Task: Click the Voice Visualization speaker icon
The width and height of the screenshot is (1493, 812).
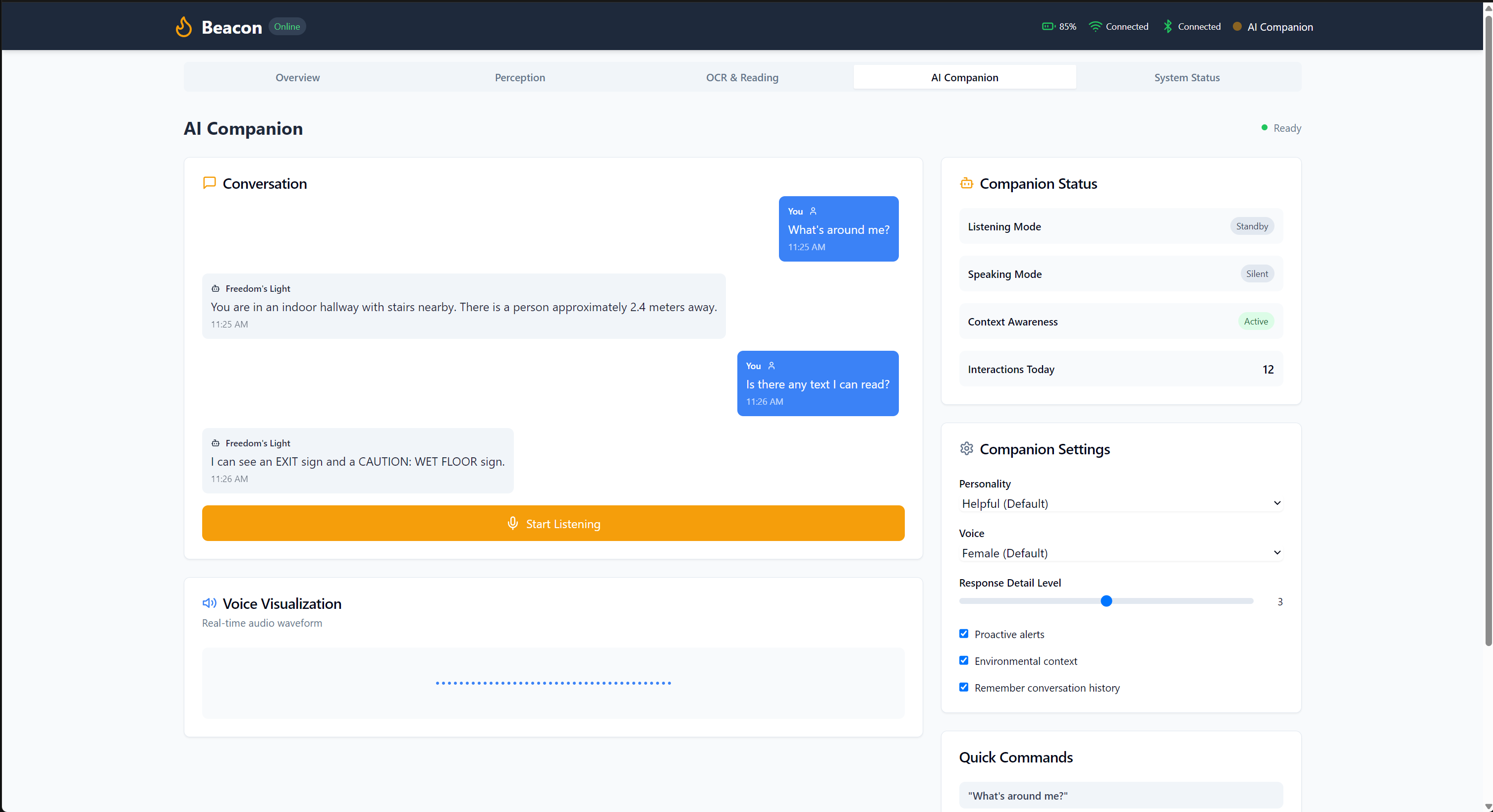Action: click(209, 603)
